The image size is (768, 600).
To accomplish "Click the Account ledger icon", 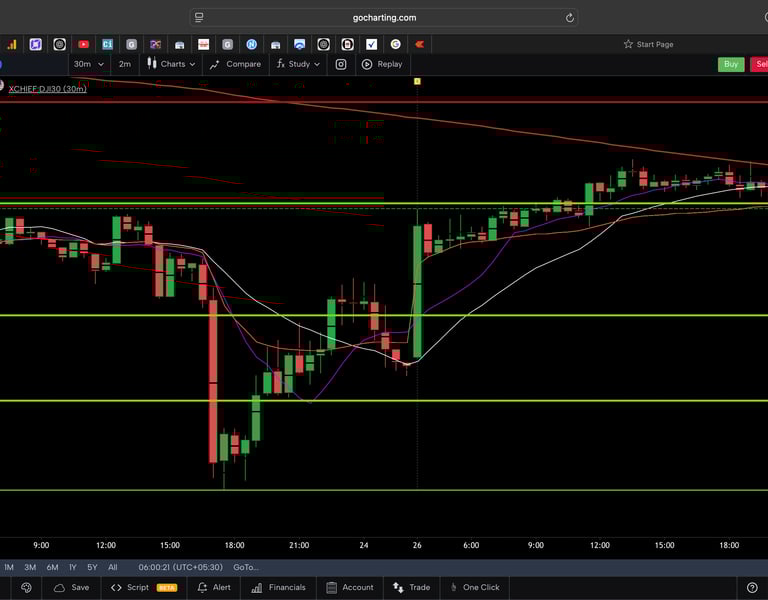I will [x=332, y=587].
